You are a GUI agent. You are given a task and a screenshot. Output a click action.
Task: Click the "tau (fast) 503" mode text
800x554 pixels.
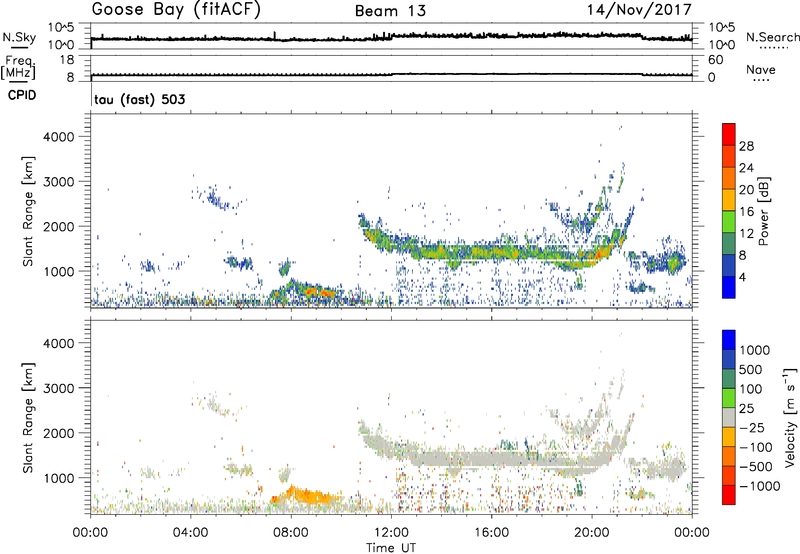click(x=140, y=99)
